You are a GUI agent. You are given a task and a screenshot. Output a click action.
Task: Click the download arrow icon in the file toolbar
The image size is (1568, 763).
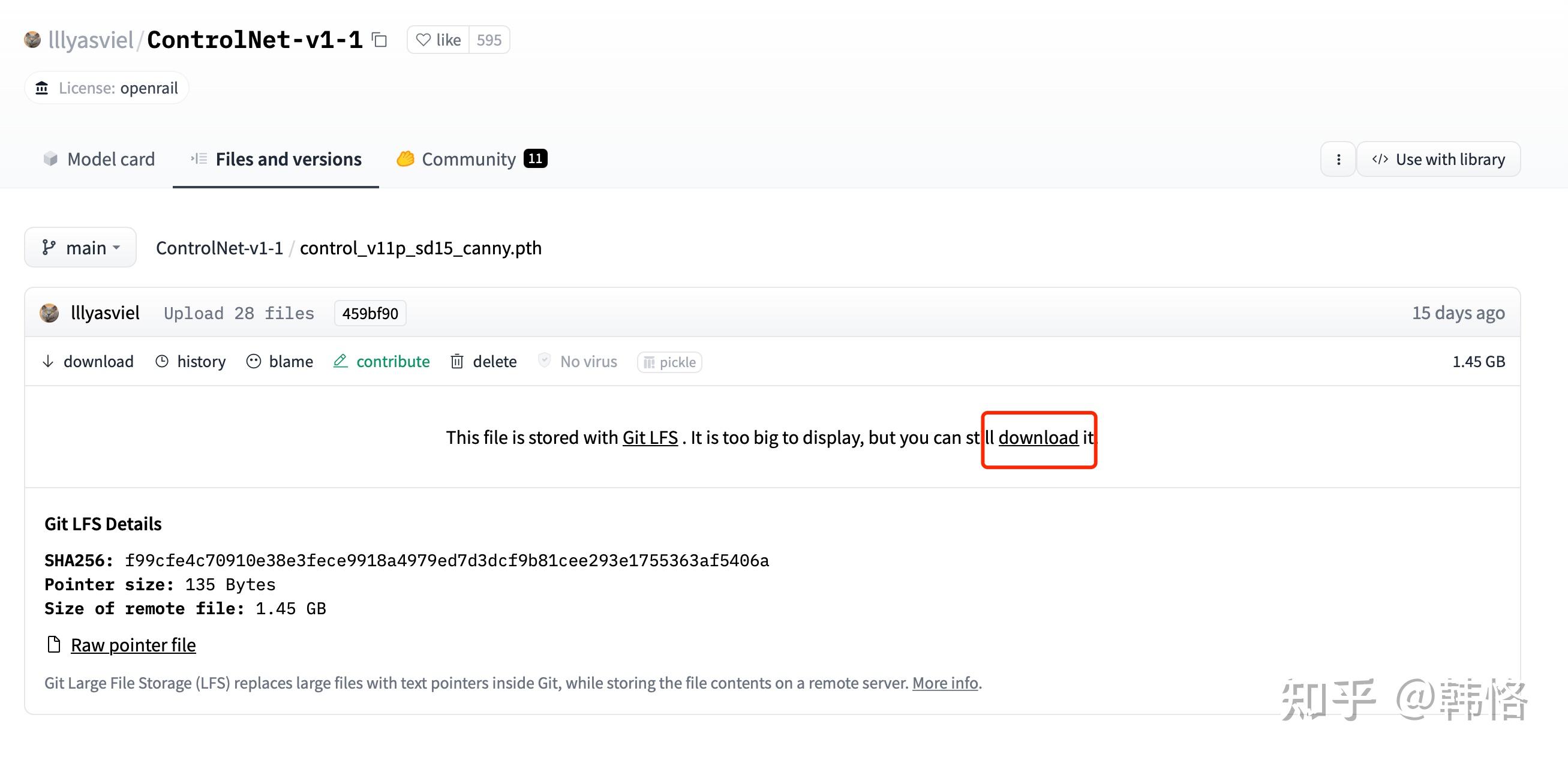48,362
